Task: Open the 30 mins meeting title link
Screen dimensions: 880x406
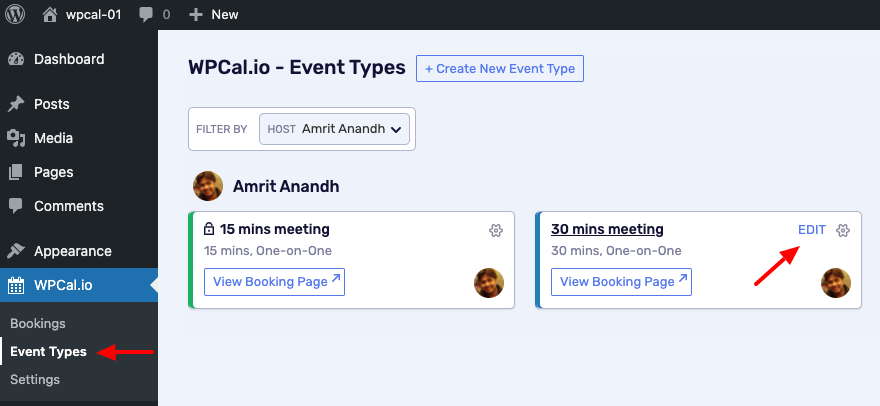Action: coord(607,229)
